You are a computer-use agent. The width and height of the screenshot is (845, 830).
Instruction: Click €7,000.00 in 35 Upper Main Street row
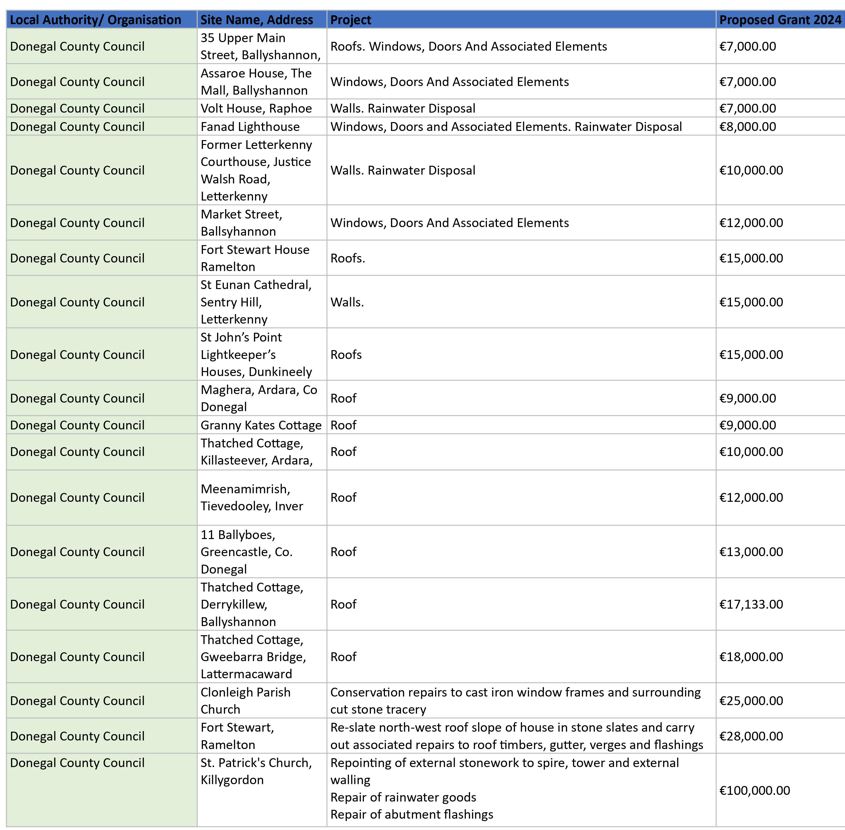(x=748, y=46)
